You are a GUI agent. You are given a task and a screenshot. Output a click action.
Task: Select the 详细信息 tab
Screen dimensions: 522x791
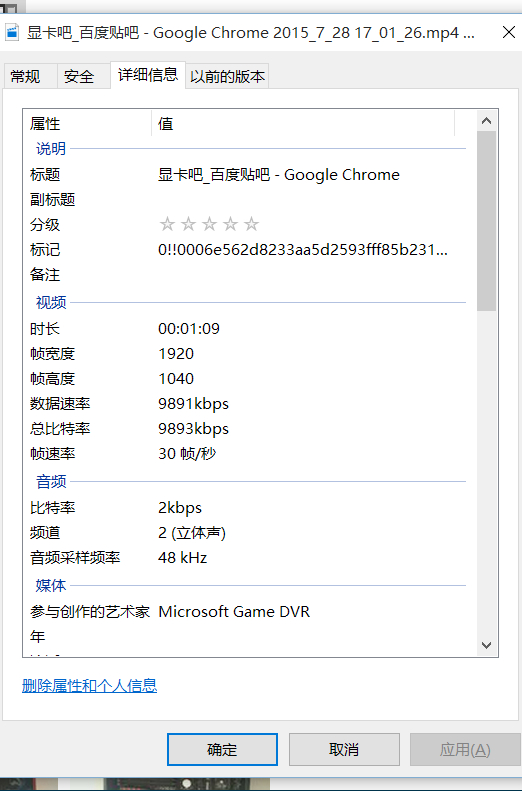coord(148,75)
